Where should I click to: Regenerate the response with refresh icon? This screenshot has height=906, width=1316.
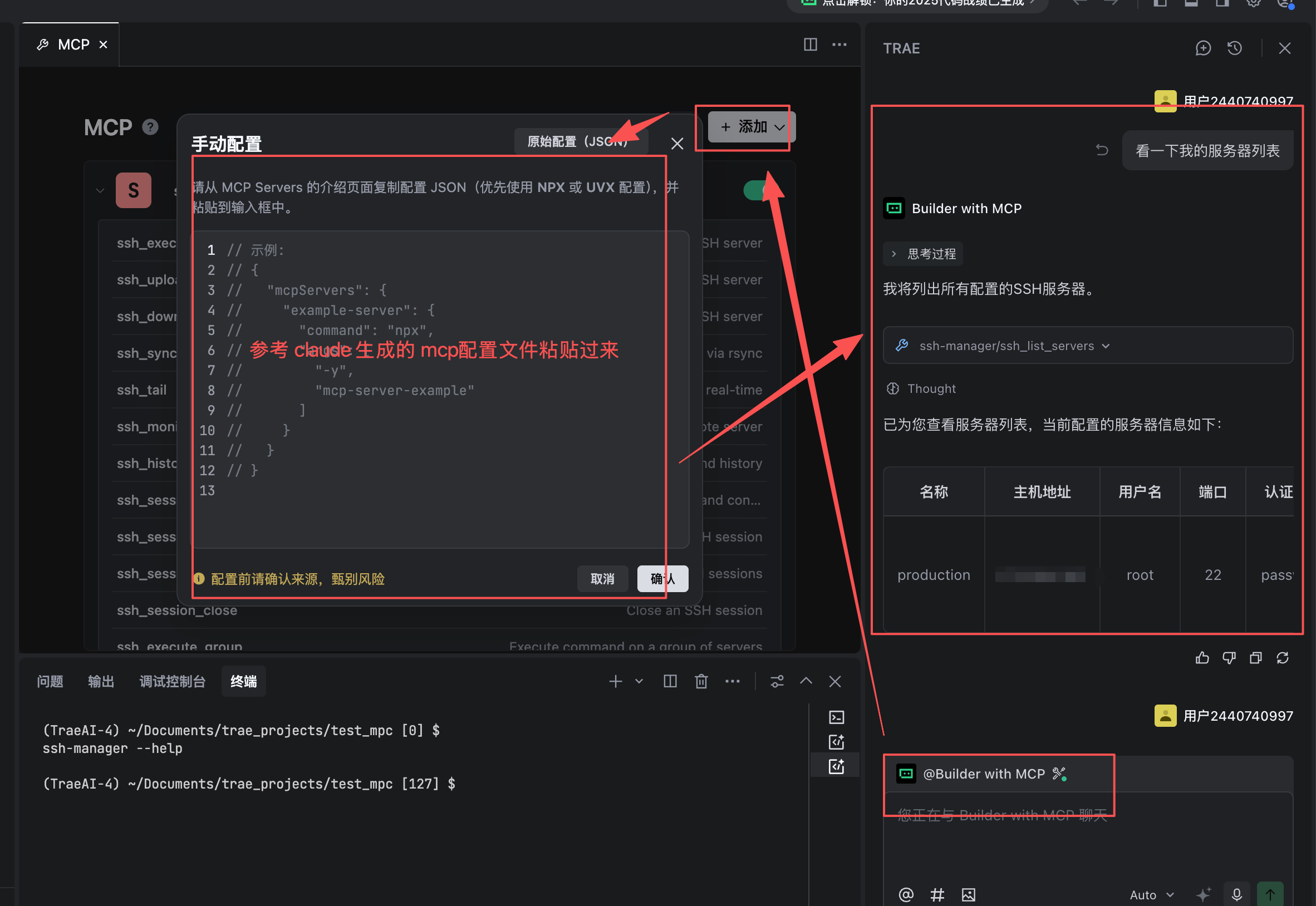[1282, 658]
